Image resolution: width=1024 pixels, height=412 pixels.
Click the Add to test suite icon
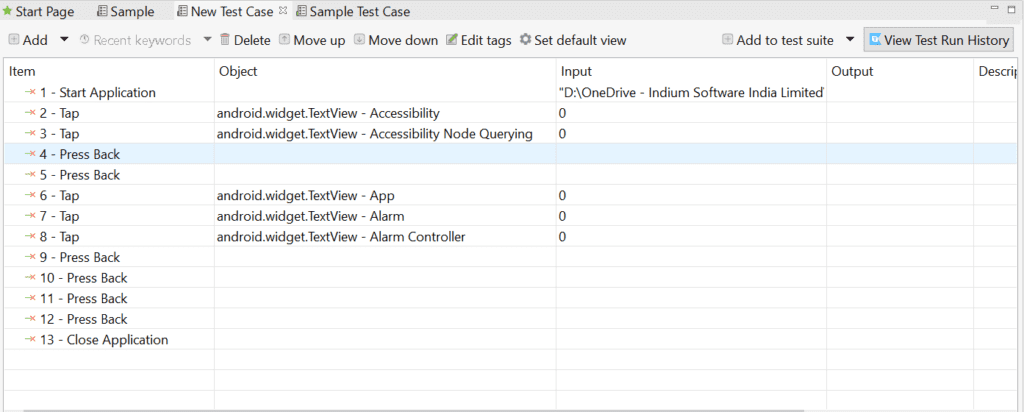pos(727,40)
